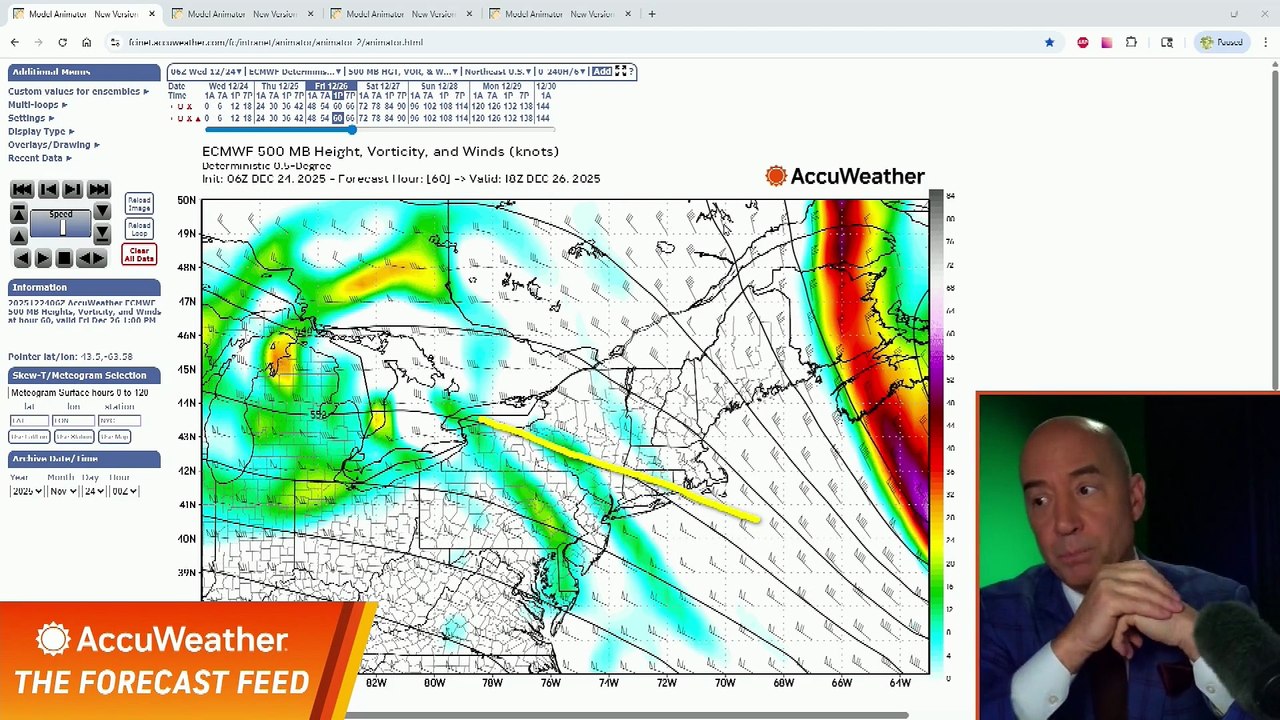Screen dimensions: 1280x720
Task: Click the Add button in selector bar
Action: pyautogui.click(x=601, y=72)
